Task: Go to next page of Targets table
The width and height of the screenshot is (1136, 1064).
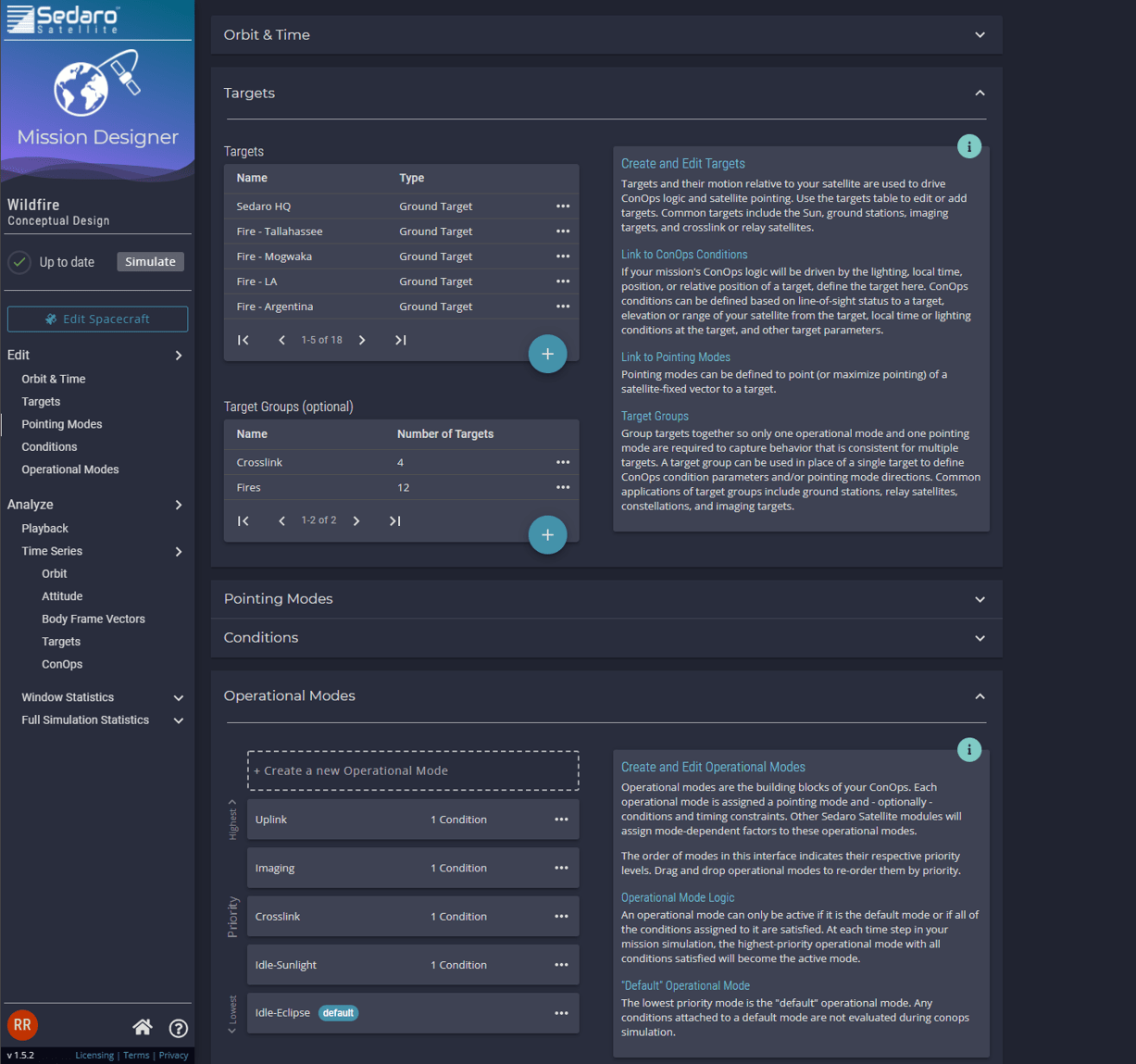Action: (x=362, y=340)
